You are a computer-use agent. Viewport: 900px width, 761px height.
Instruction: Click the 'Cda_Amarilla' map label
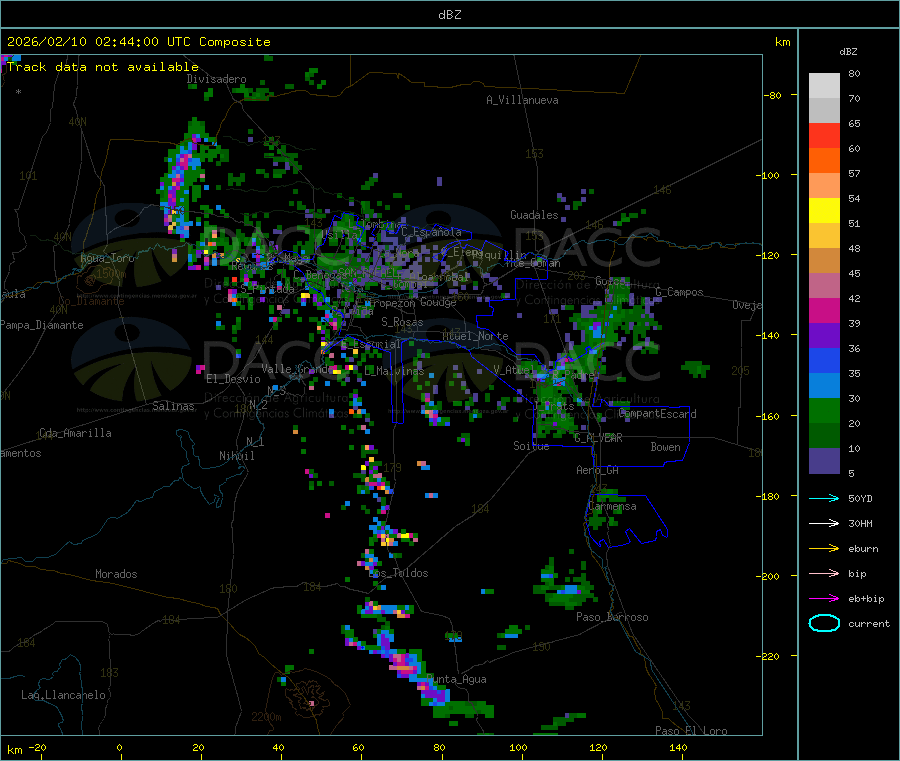click(75, 433)
